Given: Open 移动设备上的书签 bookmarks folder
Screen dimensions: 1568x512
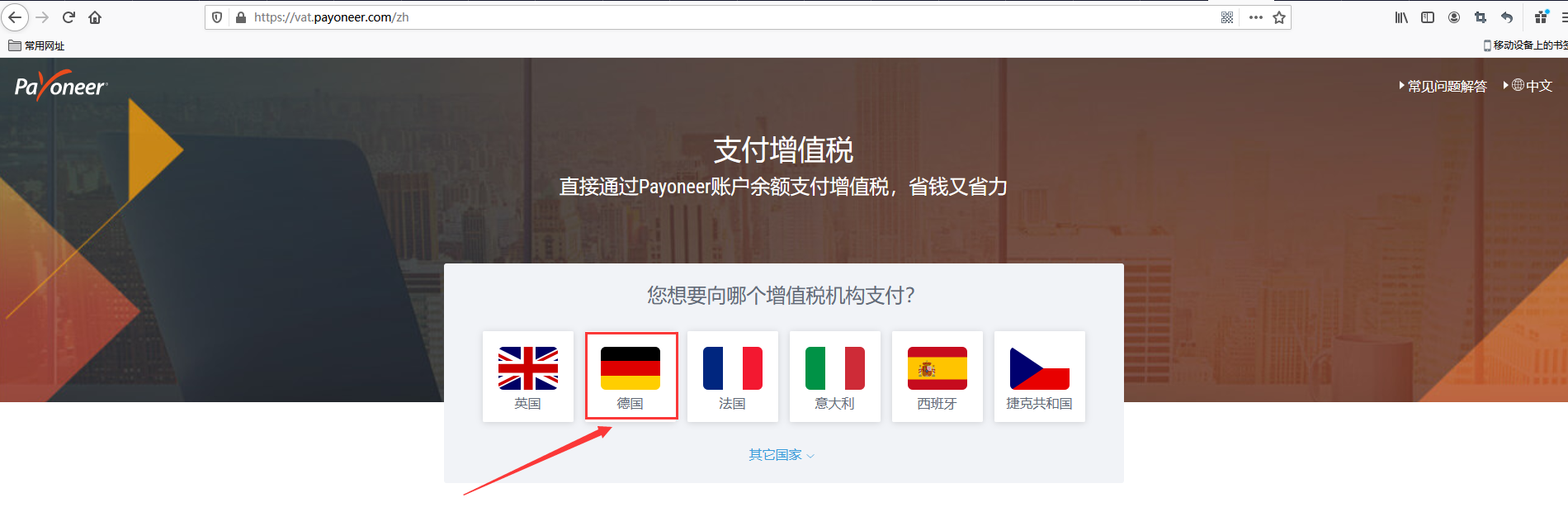Looking at the screenshot, I should (1525, 45).
